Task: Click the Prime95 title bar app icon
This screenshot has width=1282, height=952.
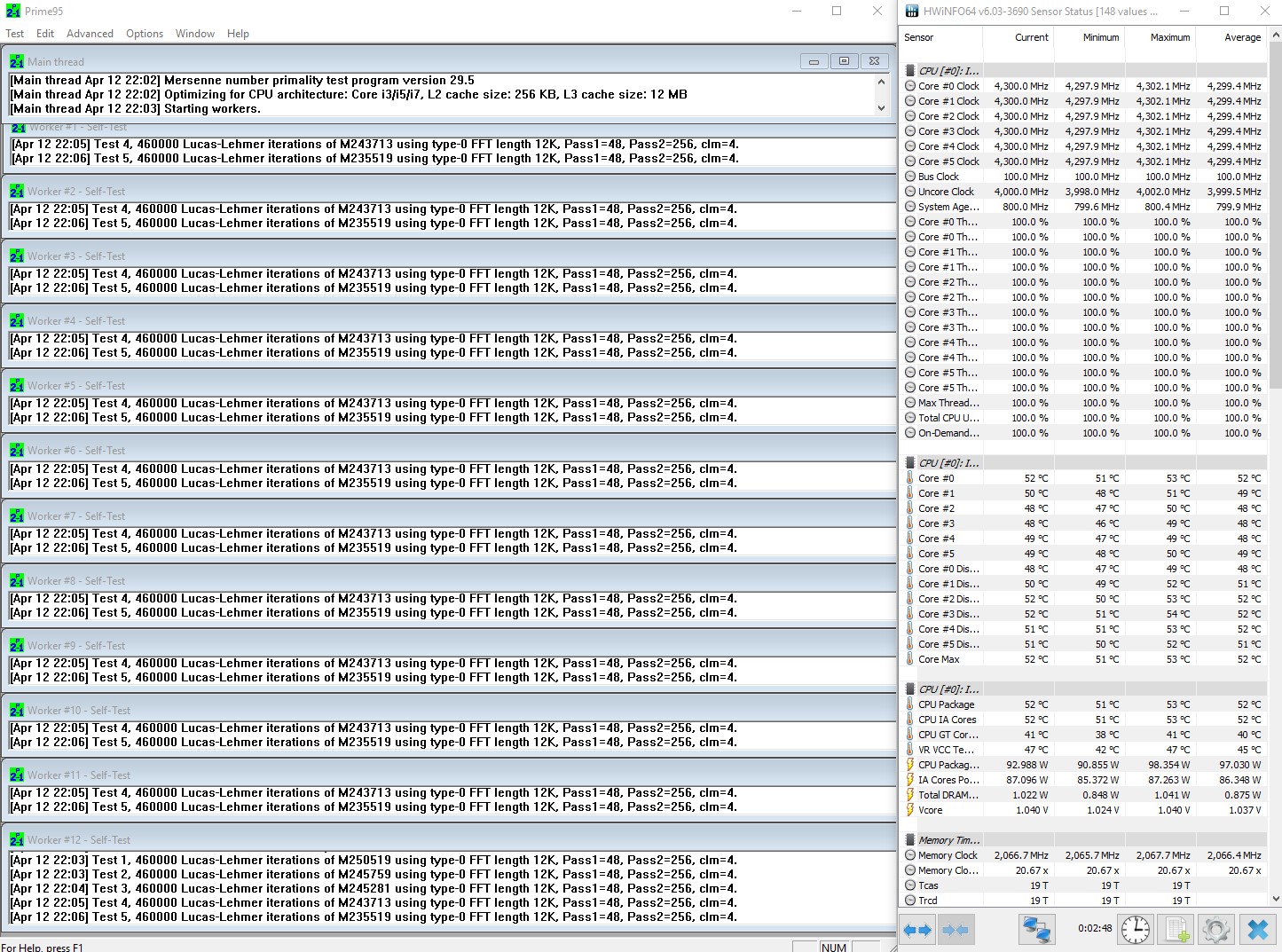Action: click(13, 12)
